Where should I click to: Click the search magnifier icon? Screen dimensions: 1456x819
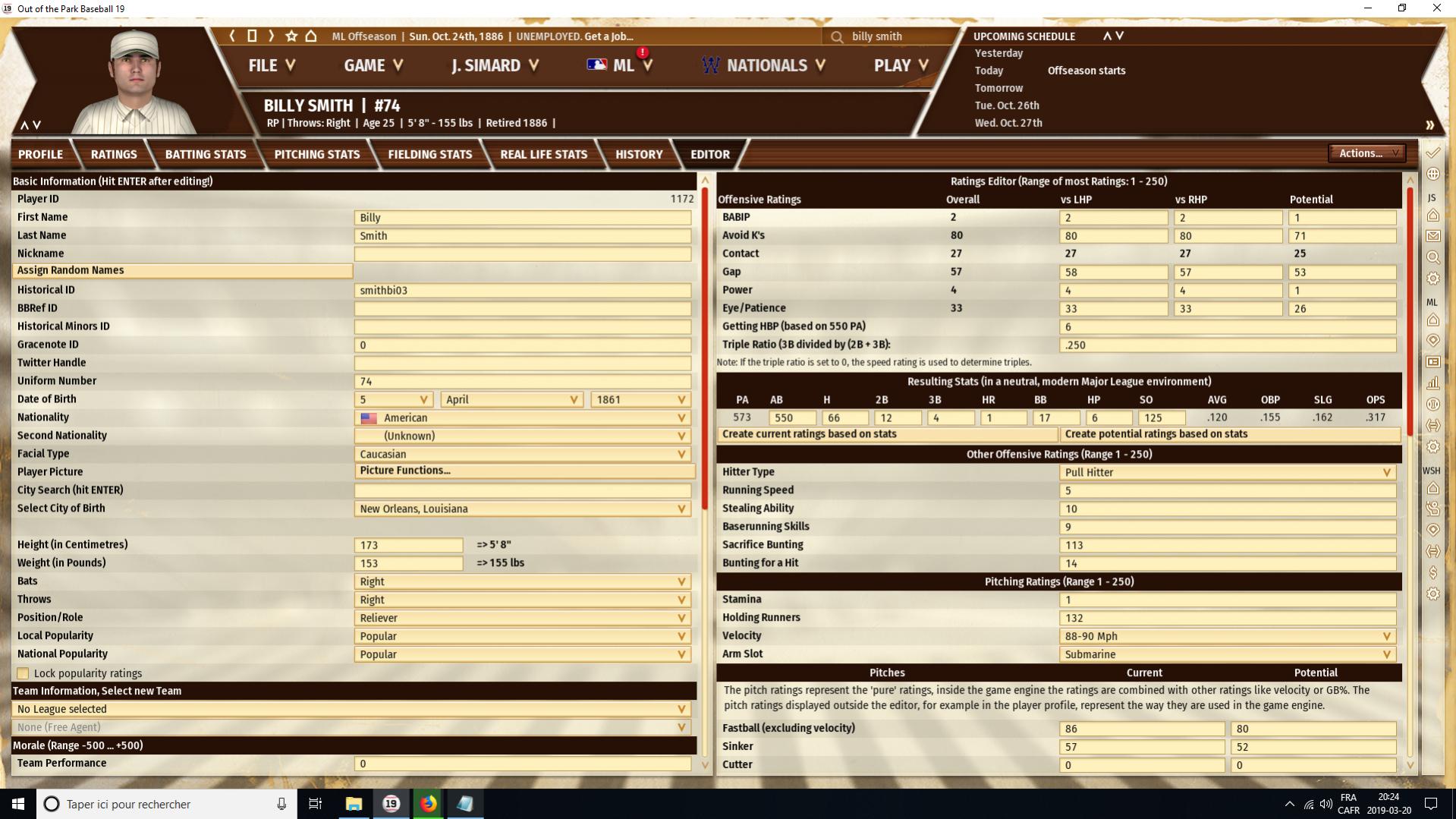(837, 36)
